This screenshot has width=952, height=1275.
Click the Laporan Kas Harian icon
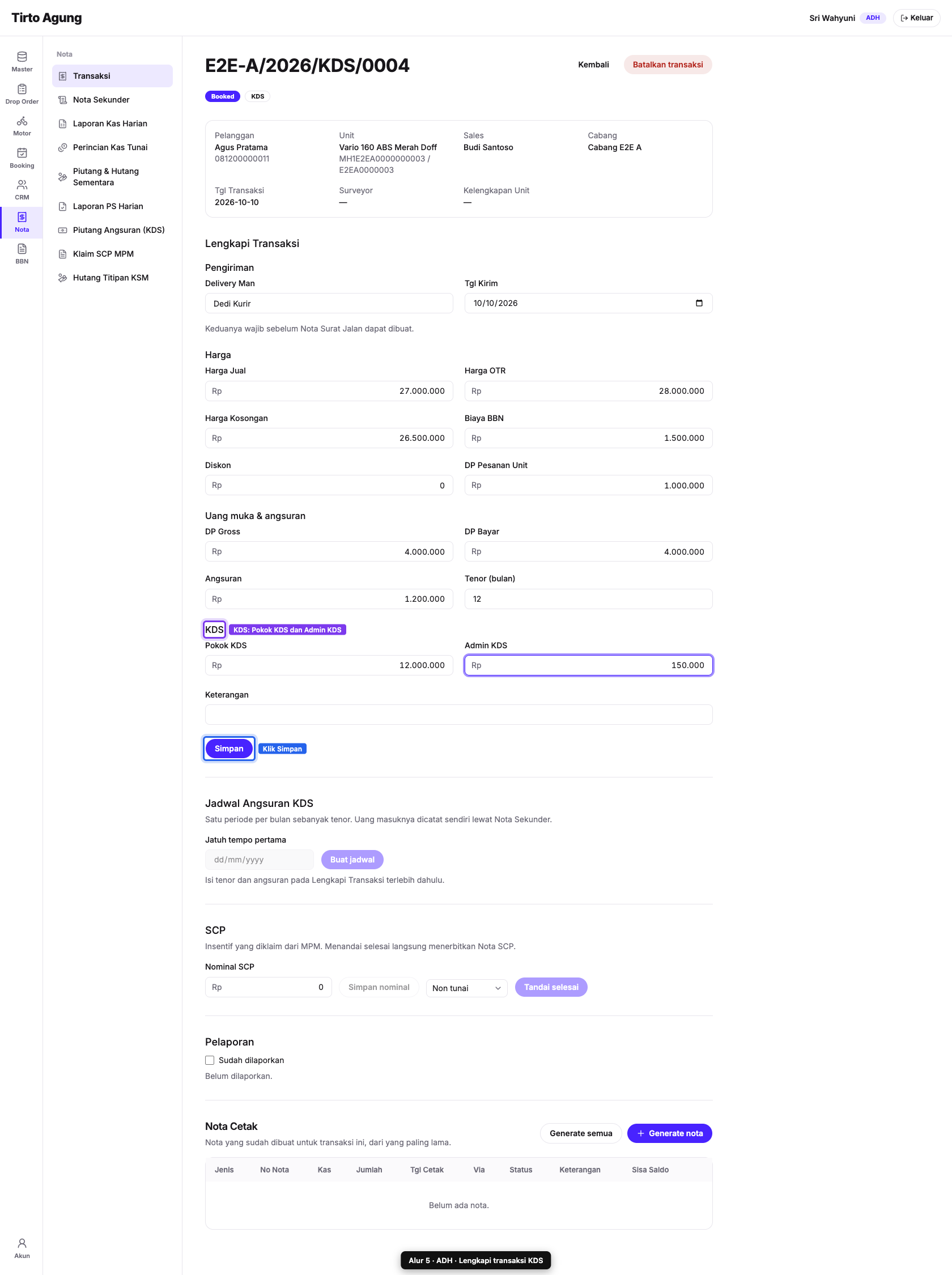[x=63, y=124]
